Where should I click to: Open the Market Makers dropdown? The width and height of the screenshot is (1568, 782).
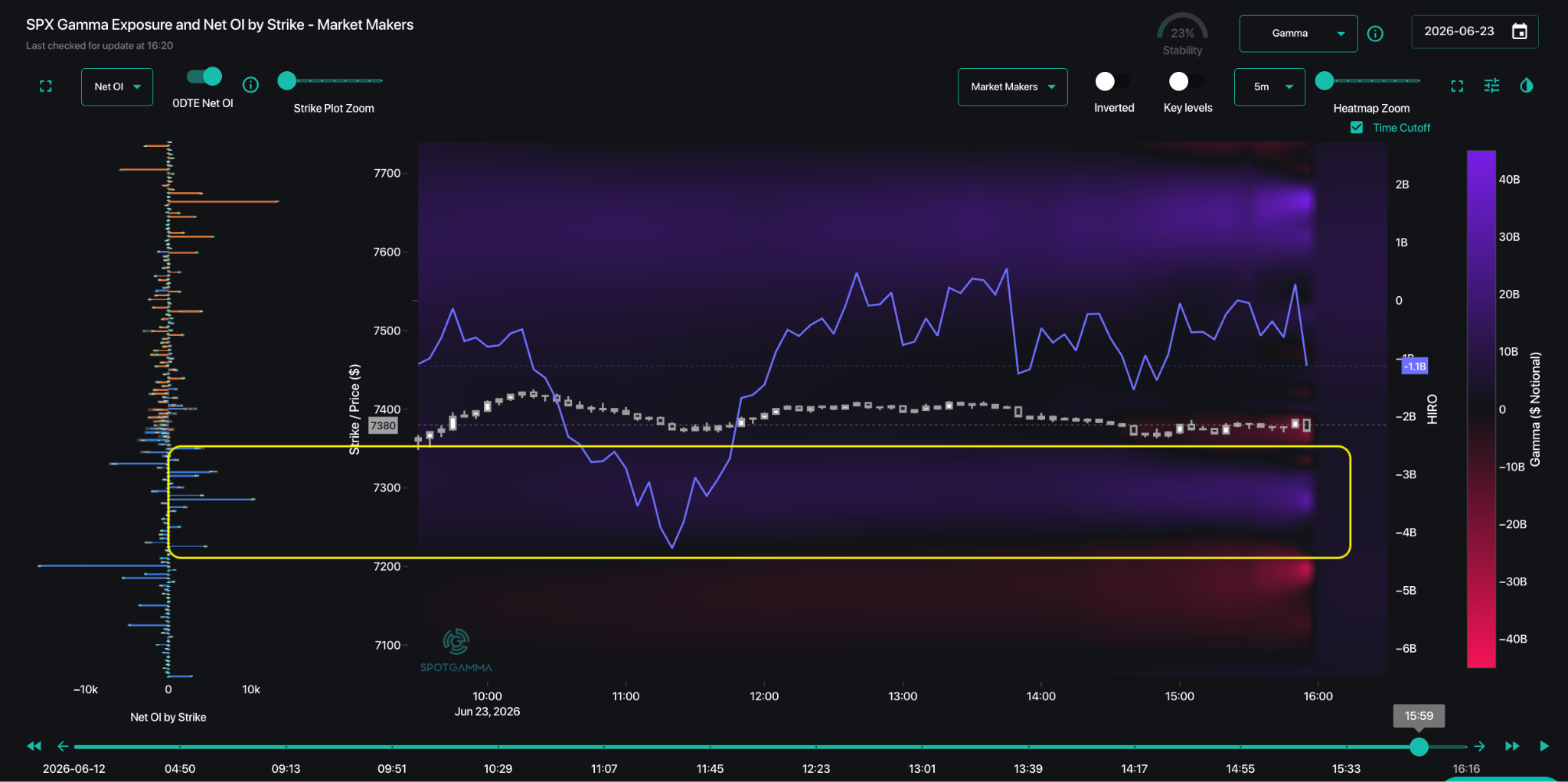pos(1012,87)
